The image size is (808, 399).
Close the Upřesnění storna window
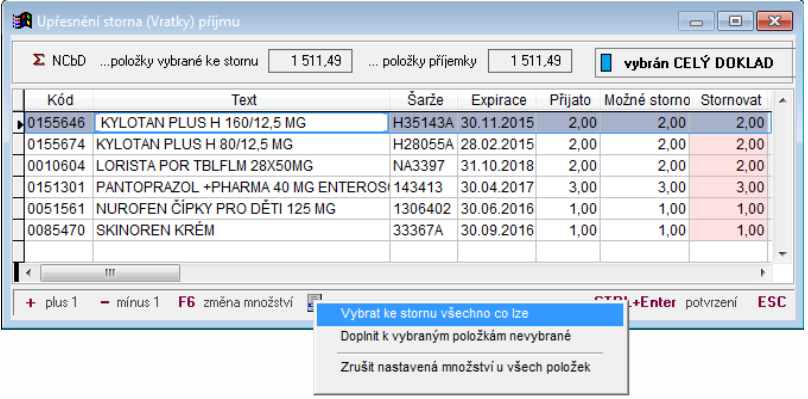[774, 22]
